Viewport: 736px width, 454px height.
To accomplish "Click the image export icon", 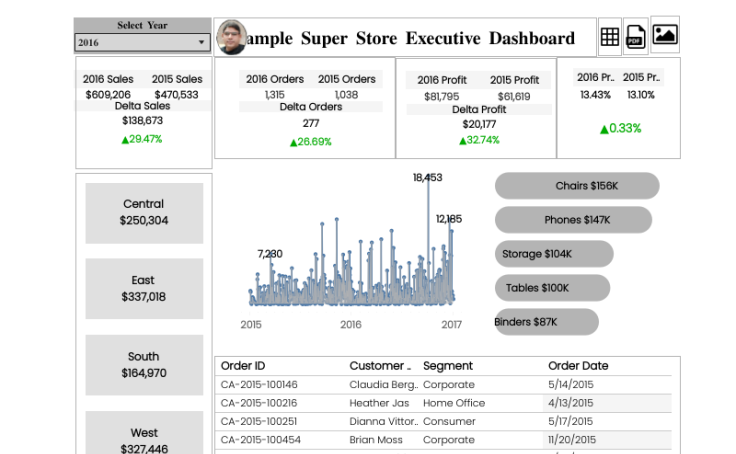I will coord(664,35).
